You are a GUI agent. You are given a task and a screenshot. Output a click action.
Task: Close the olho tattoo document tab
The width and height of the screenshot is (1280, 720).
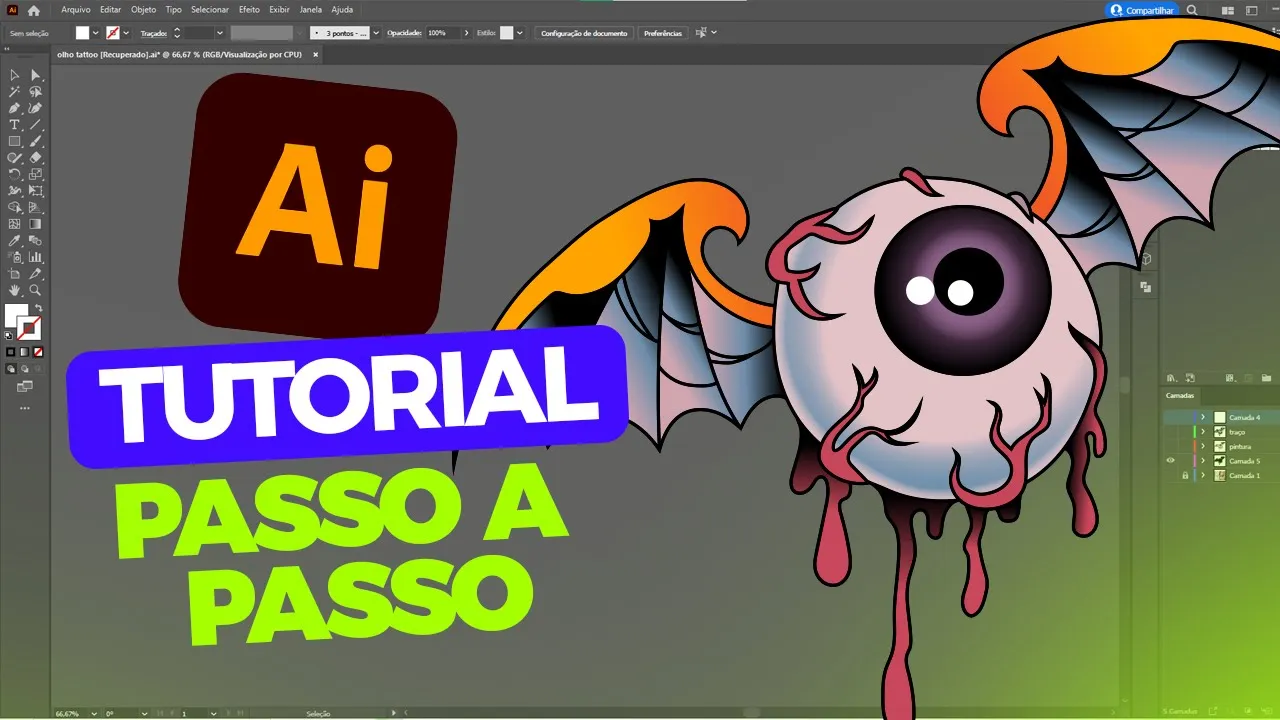[315, 55]
